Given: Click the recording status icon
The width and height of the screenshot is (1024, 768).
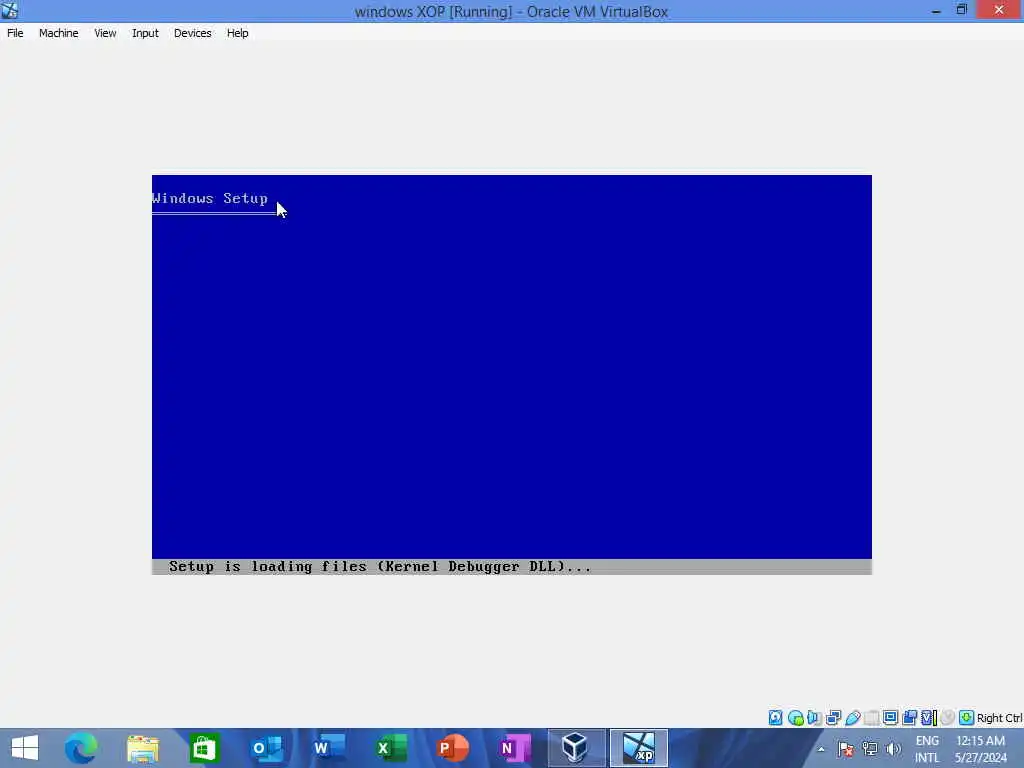Looking at the screenshot, I should (x=910, y=718).
